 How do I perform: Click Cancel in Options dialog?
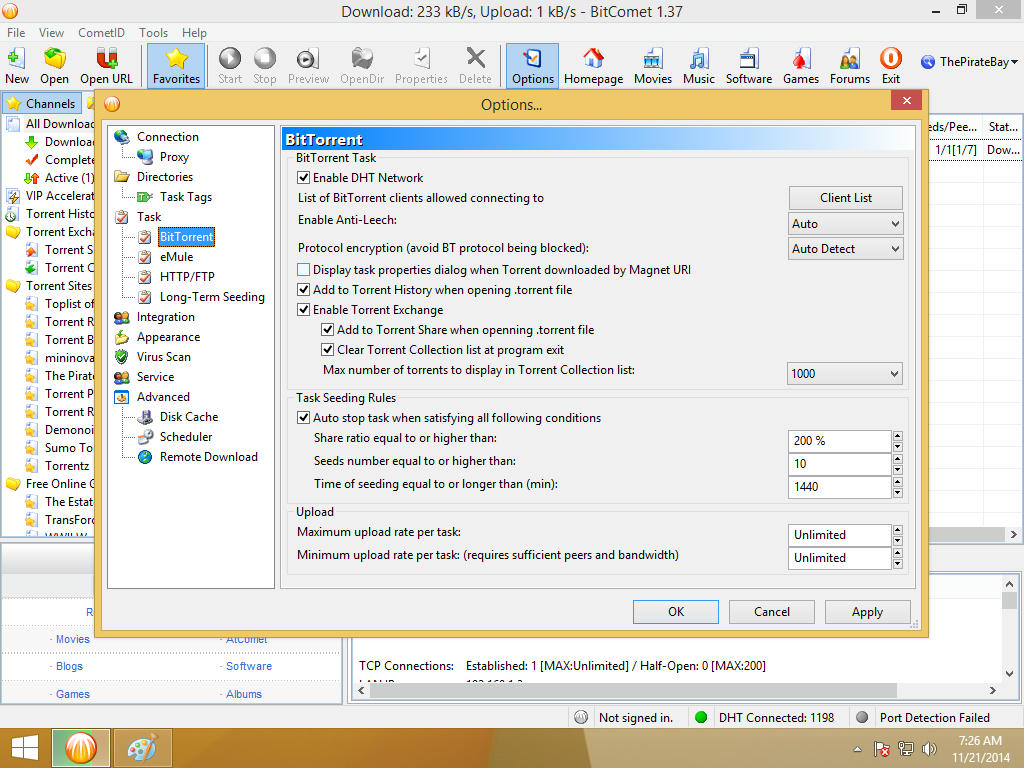coord(772,612)
